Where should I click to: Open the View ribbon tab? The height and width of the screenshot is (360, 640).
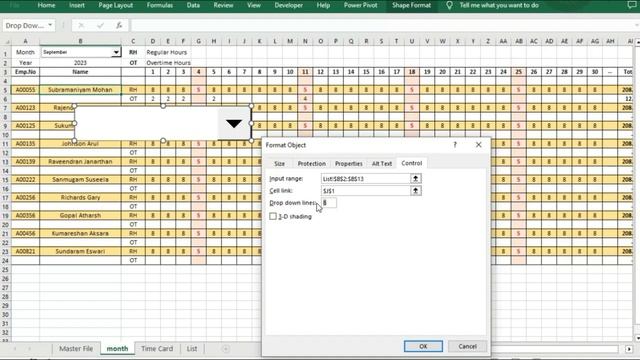(253, 5)
